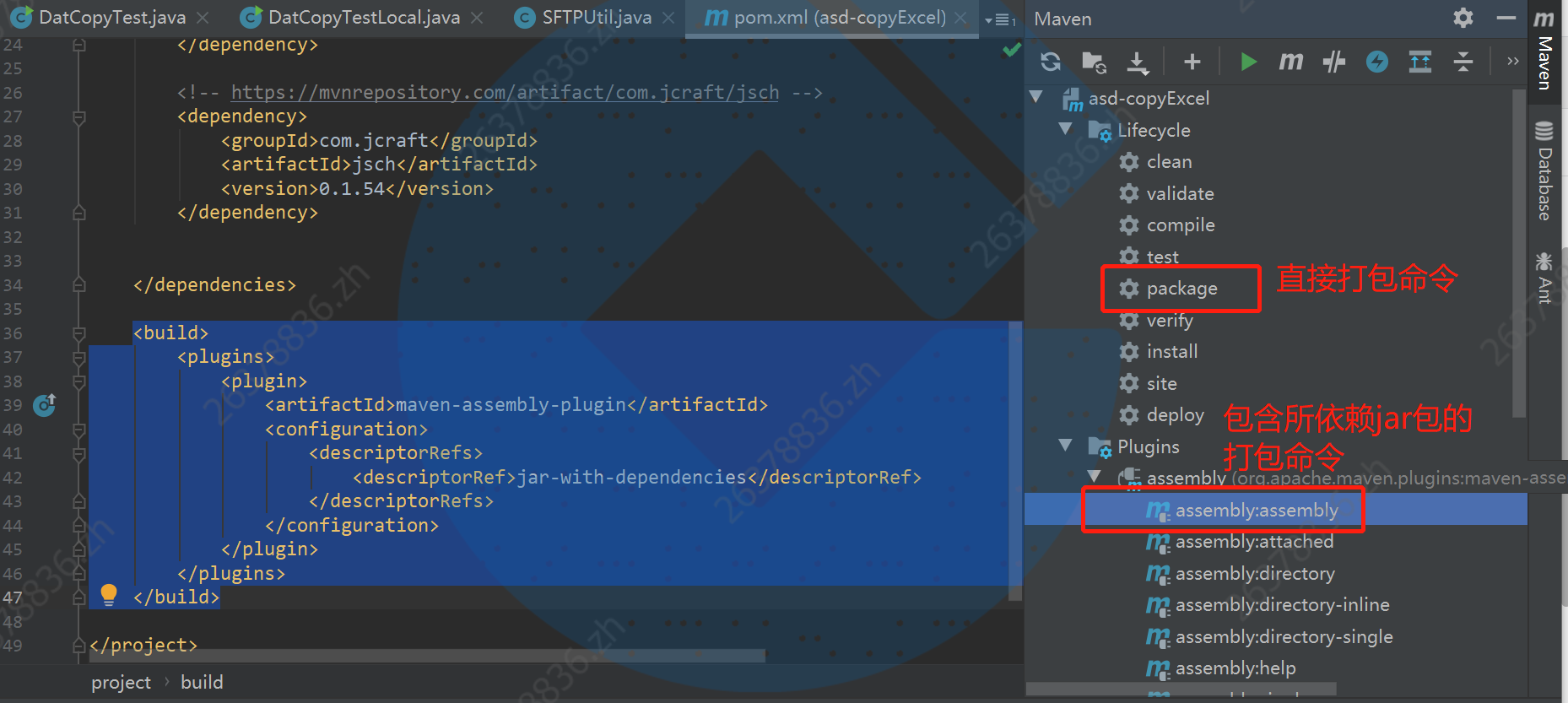Click the Collapse All icon in Maven toolbar
This screenshot has height=703, width=1568.
pyautogui.click(x=1463, y=62)
